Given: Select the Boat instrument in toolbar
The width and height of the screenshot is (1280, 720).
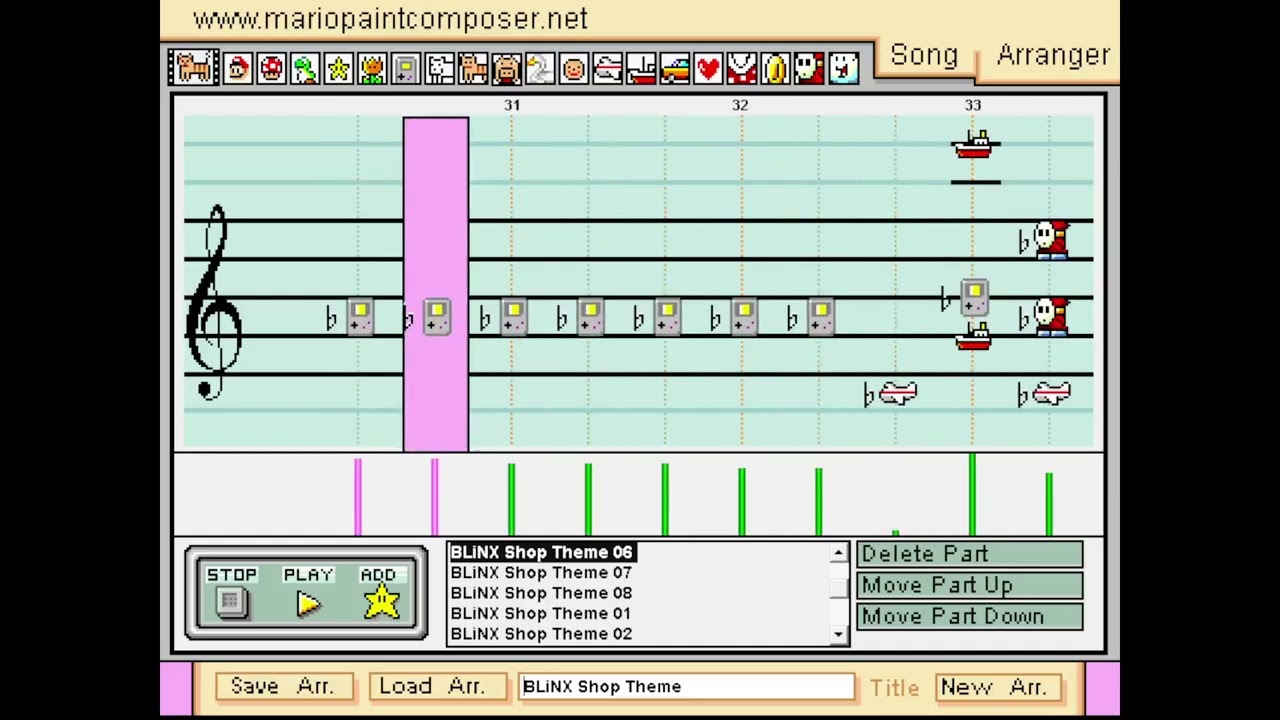Looking at the screenshot, I should click(641, 68).
